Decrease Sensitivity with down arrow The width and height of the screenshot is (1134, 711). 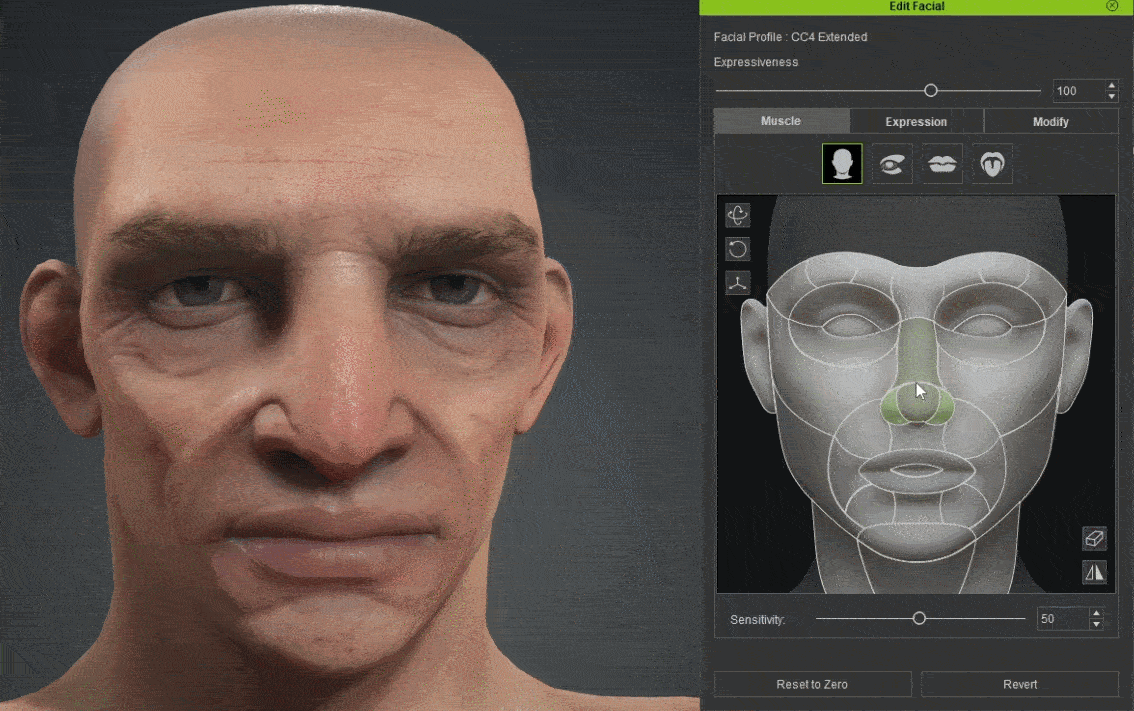1096,624
